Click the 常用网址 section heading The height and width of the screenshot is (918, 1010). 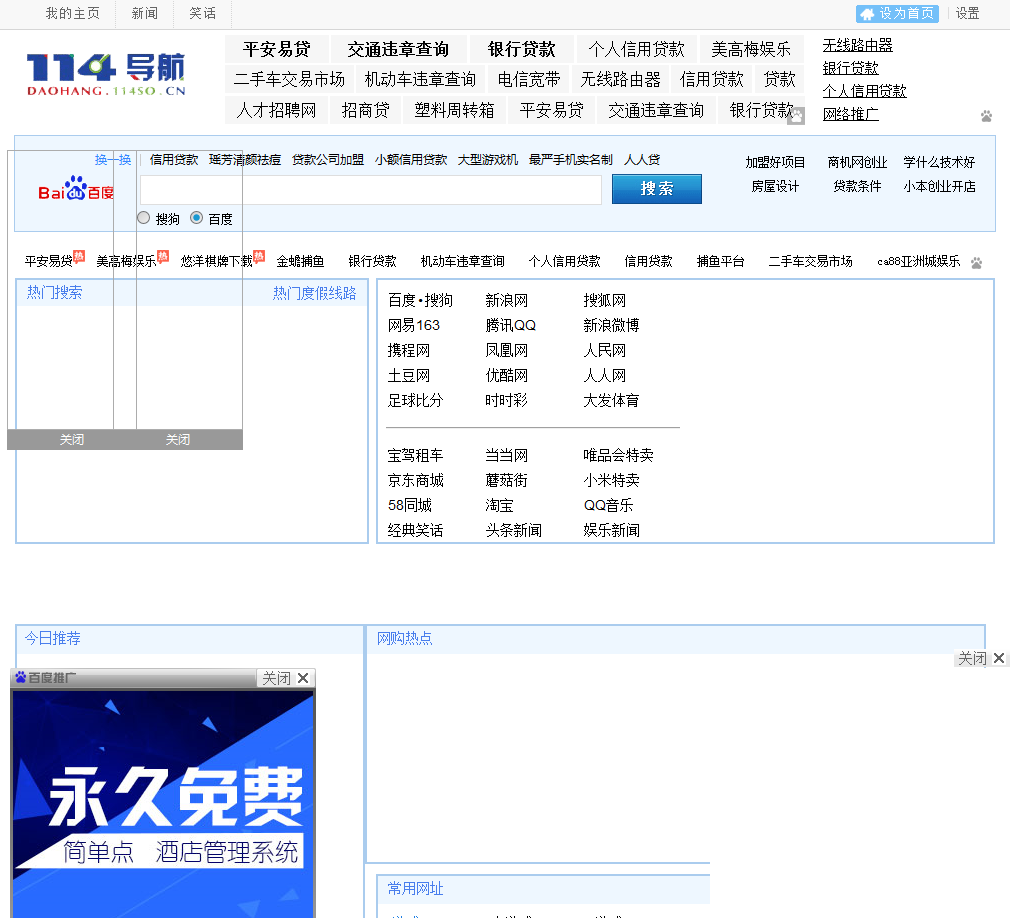[415, 889]
